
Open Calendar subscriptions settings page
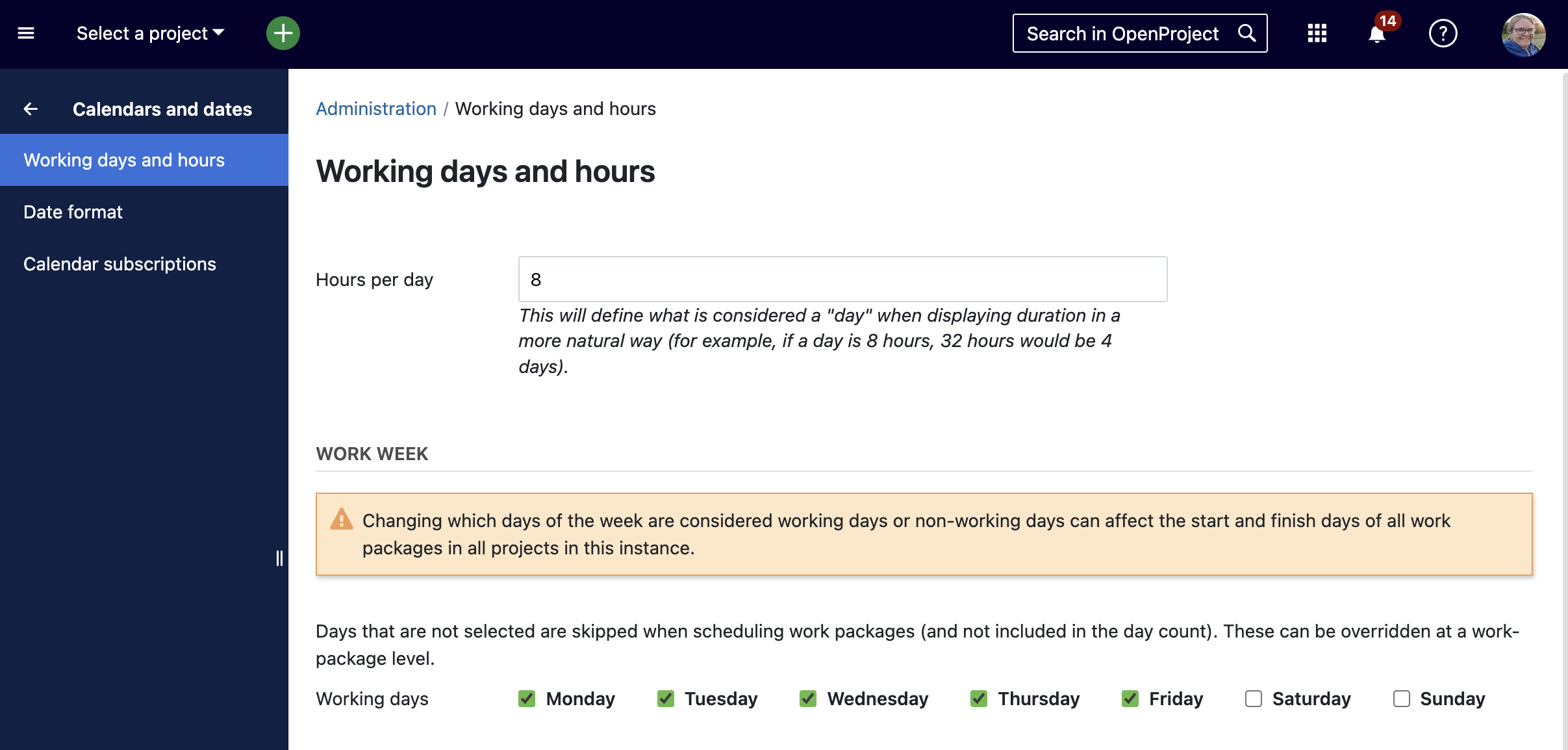tap(120, 264)
